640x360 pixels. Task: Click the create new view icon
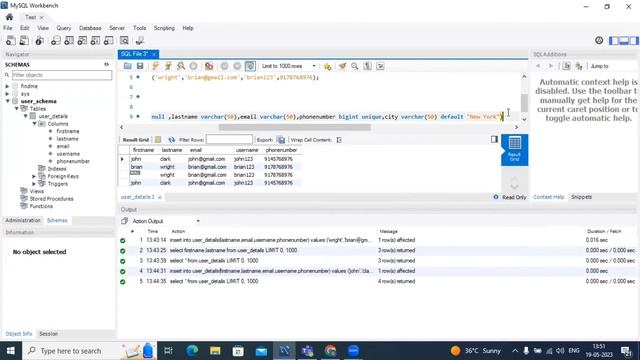pyautogui.click(x=82, y=40)
